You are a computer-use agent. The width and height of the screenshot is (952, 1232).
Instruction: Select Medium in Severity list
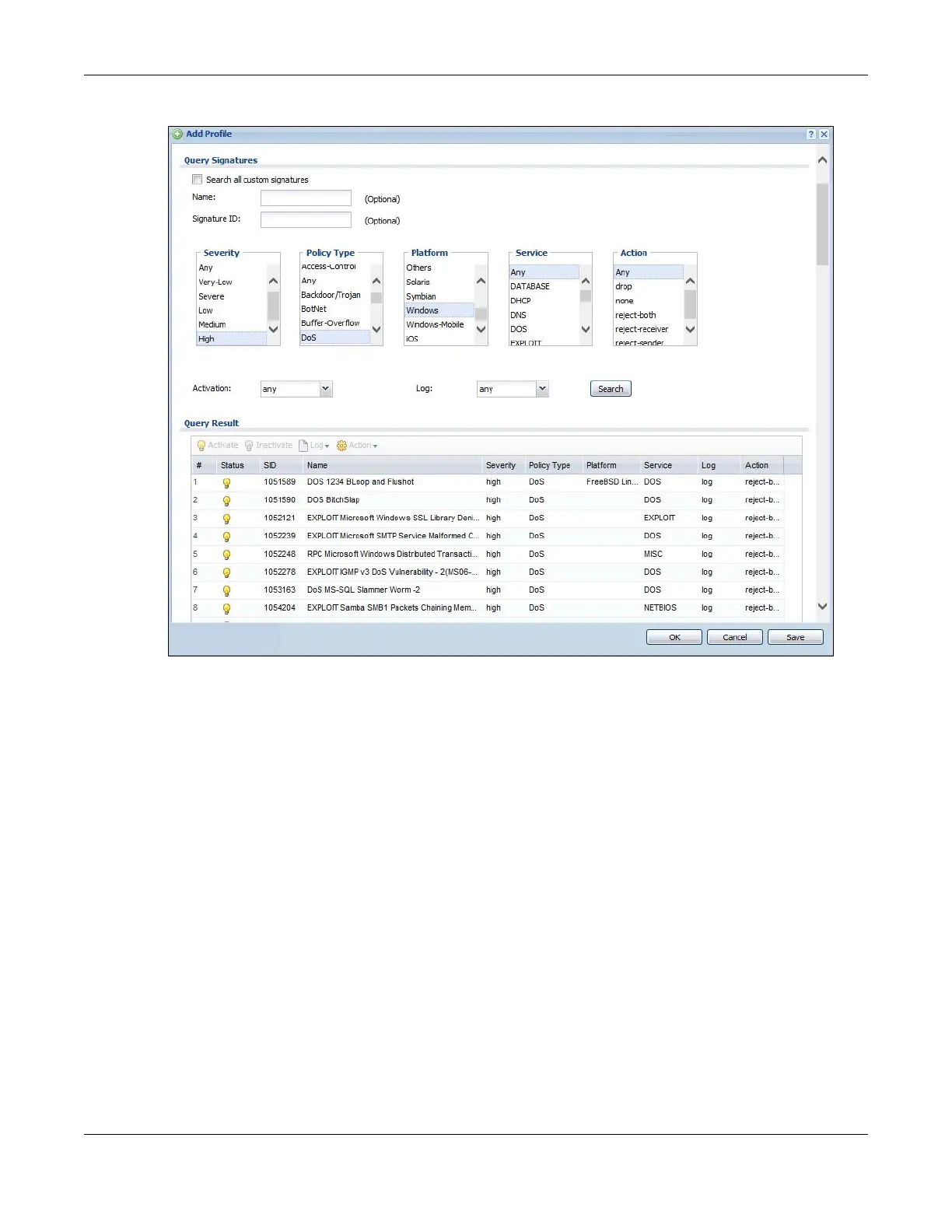point(231,325)
